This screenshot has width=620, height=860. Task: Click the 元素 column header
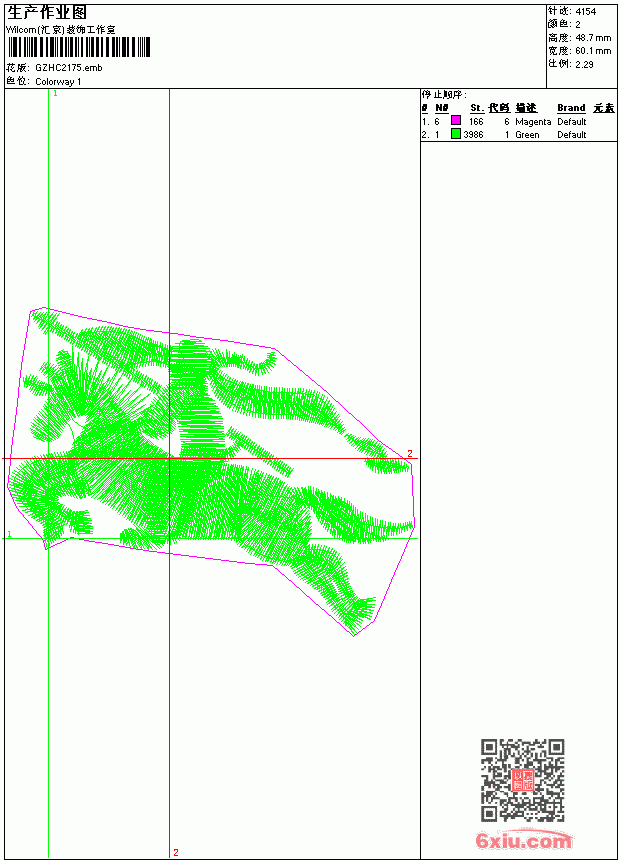604,108
